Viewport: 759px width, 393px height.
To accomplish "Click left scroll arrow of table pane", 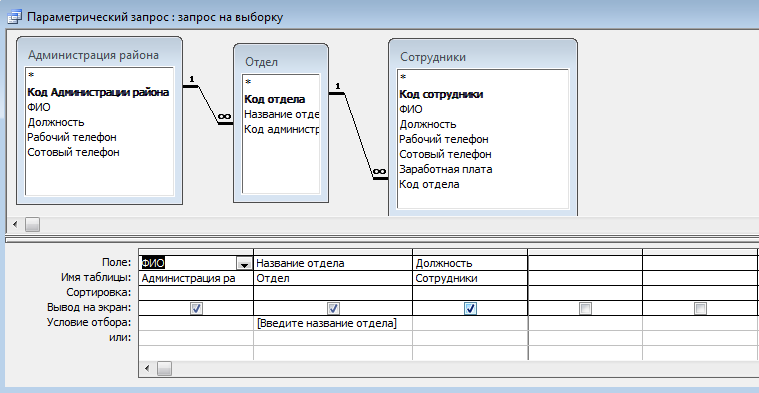I will pos(15,225).
